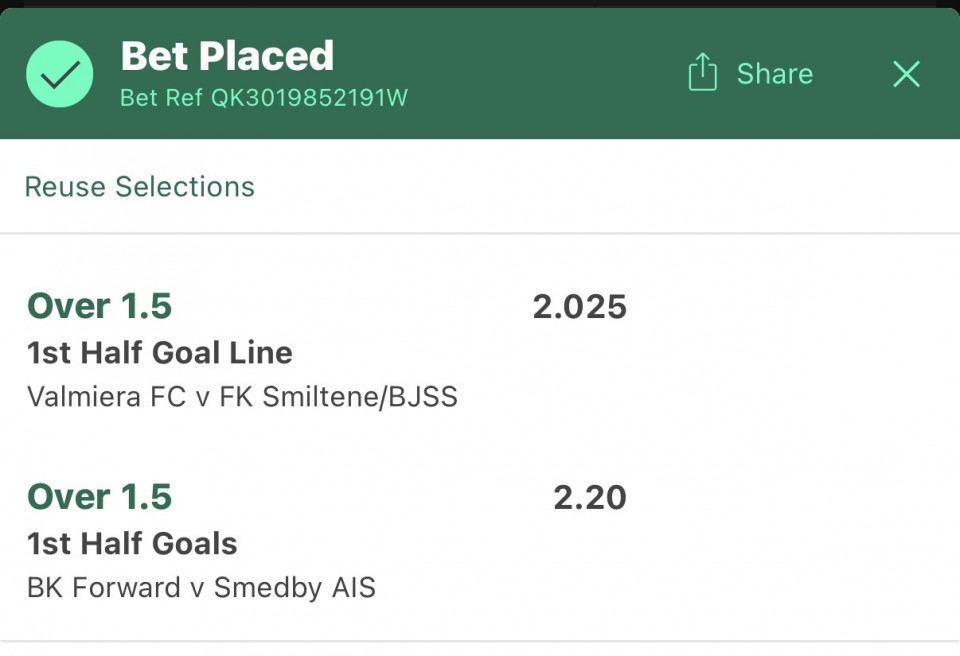Click Reuse Selections link
The height and width of the screenshot is (656, 960).
click(140, 187)
